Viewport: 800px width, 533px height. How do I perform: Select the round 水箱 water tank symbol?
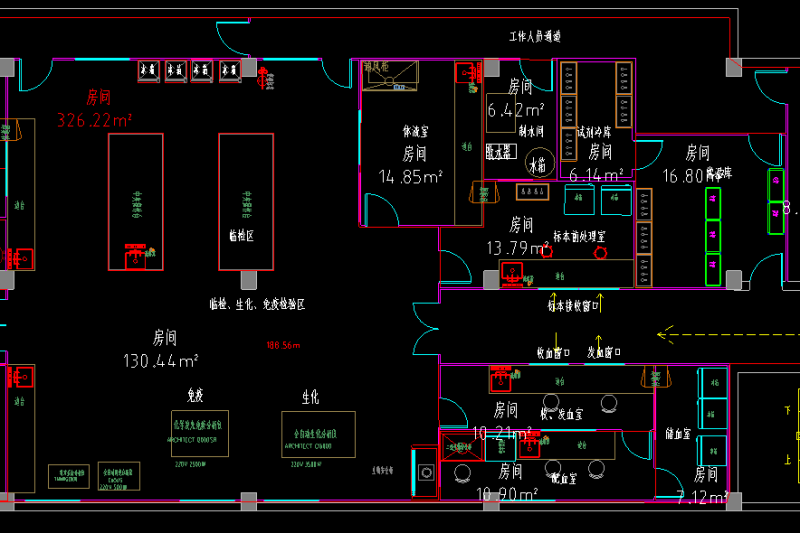tap(540, 165)
